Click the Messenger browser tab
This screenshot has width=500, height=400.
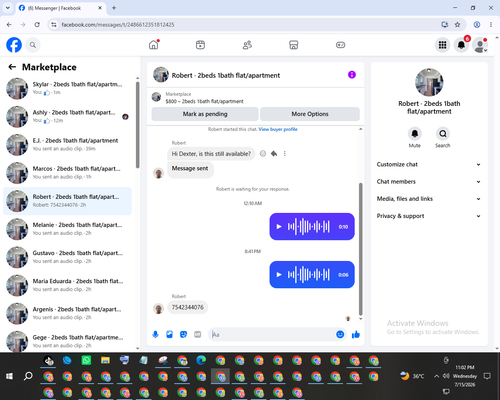[61, 8]
